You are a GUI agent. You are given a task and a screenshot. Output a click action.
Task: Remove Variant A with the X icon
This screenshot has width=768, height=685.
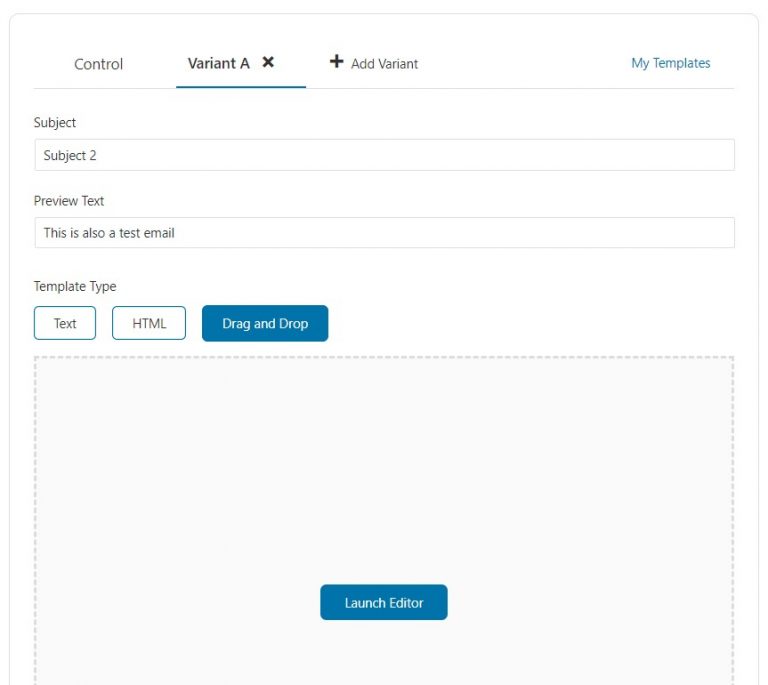click(268, 62)
